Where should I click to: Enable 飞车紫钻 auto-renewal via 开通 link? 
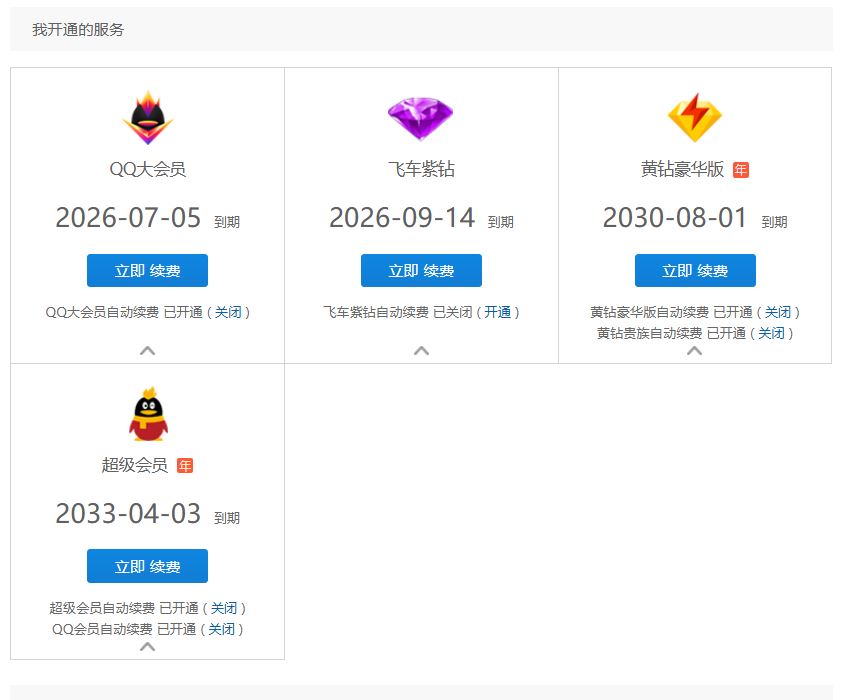(498, 311)
